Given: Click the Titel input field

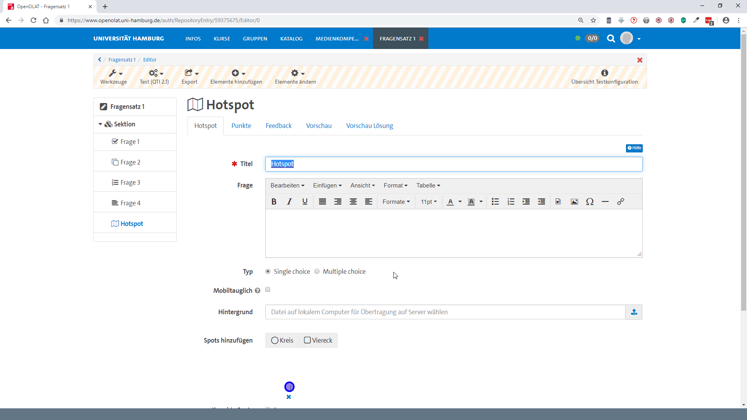Looking at the screenshot, I should pyautogui.click(x=453, y=164).
